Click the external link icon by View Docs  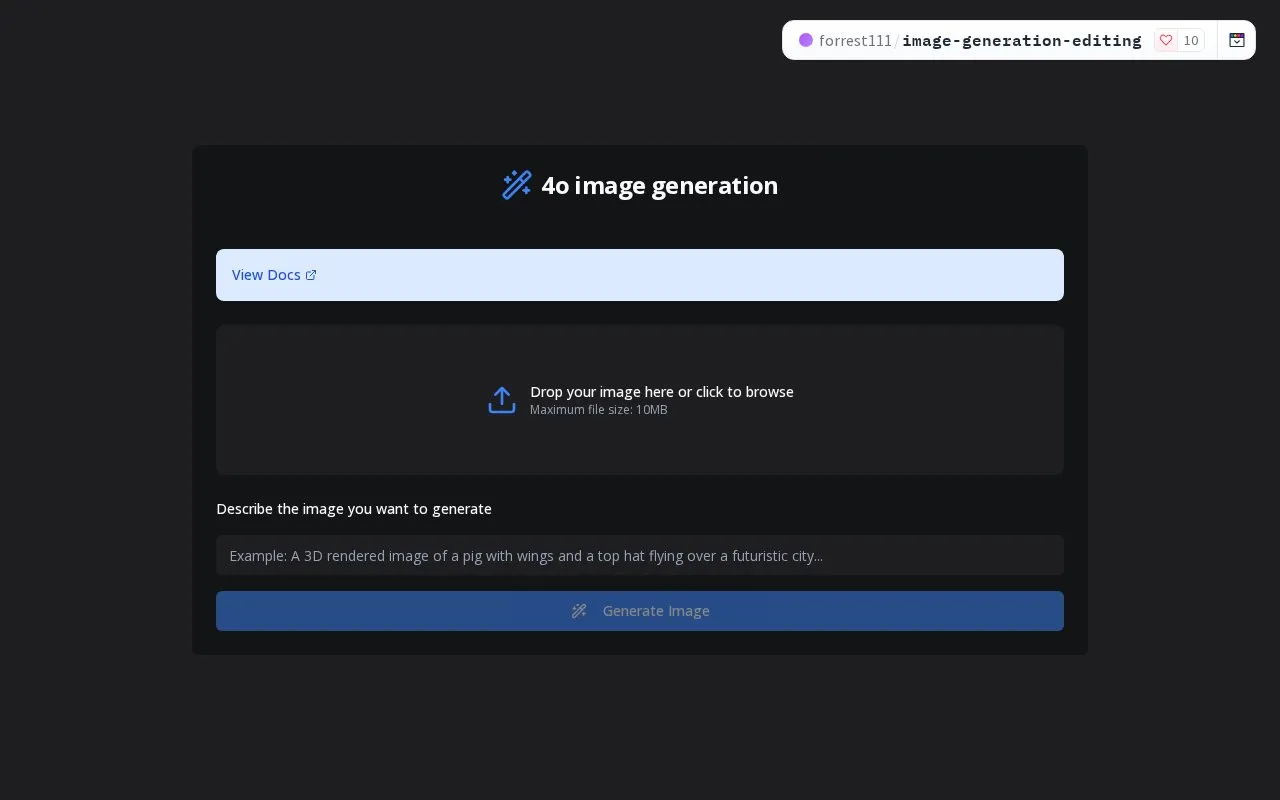[311, 275]
